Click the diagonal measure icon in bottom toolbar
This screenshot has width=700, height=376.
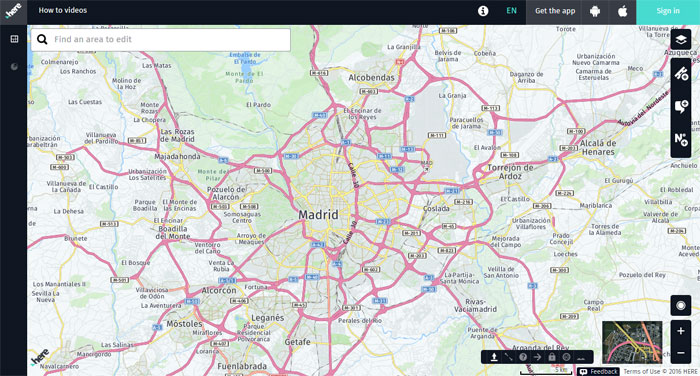pos(508,357)
